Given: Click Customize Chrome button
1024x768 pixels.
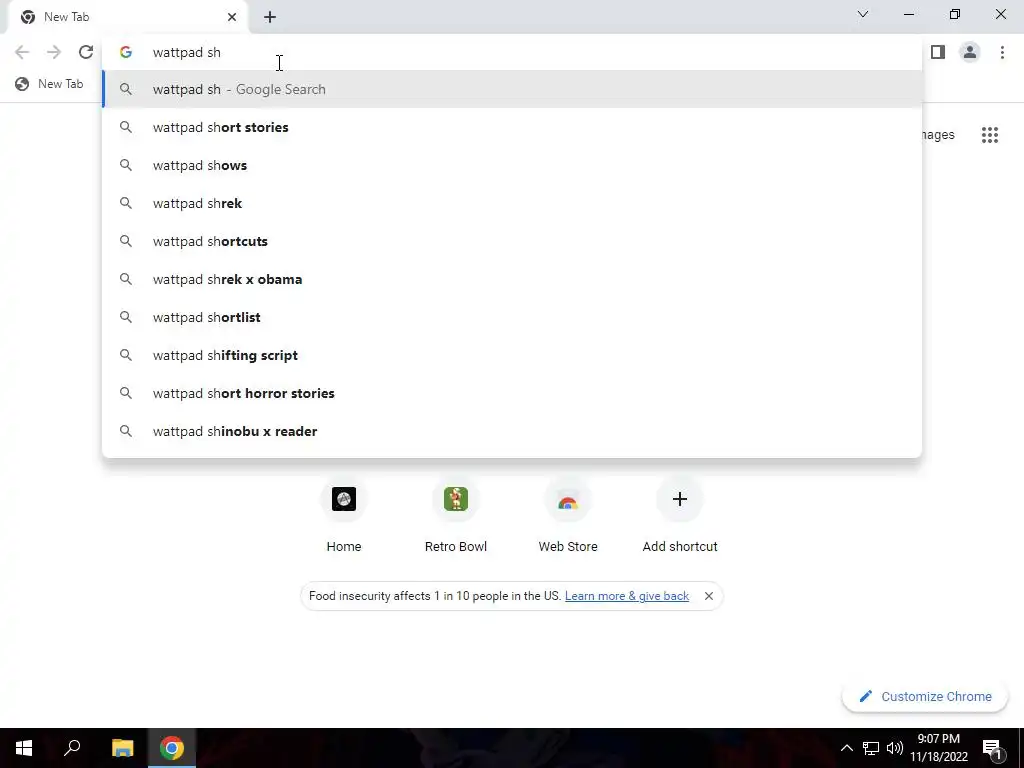Looking at the screenshot, I should (x=925, y=696).
